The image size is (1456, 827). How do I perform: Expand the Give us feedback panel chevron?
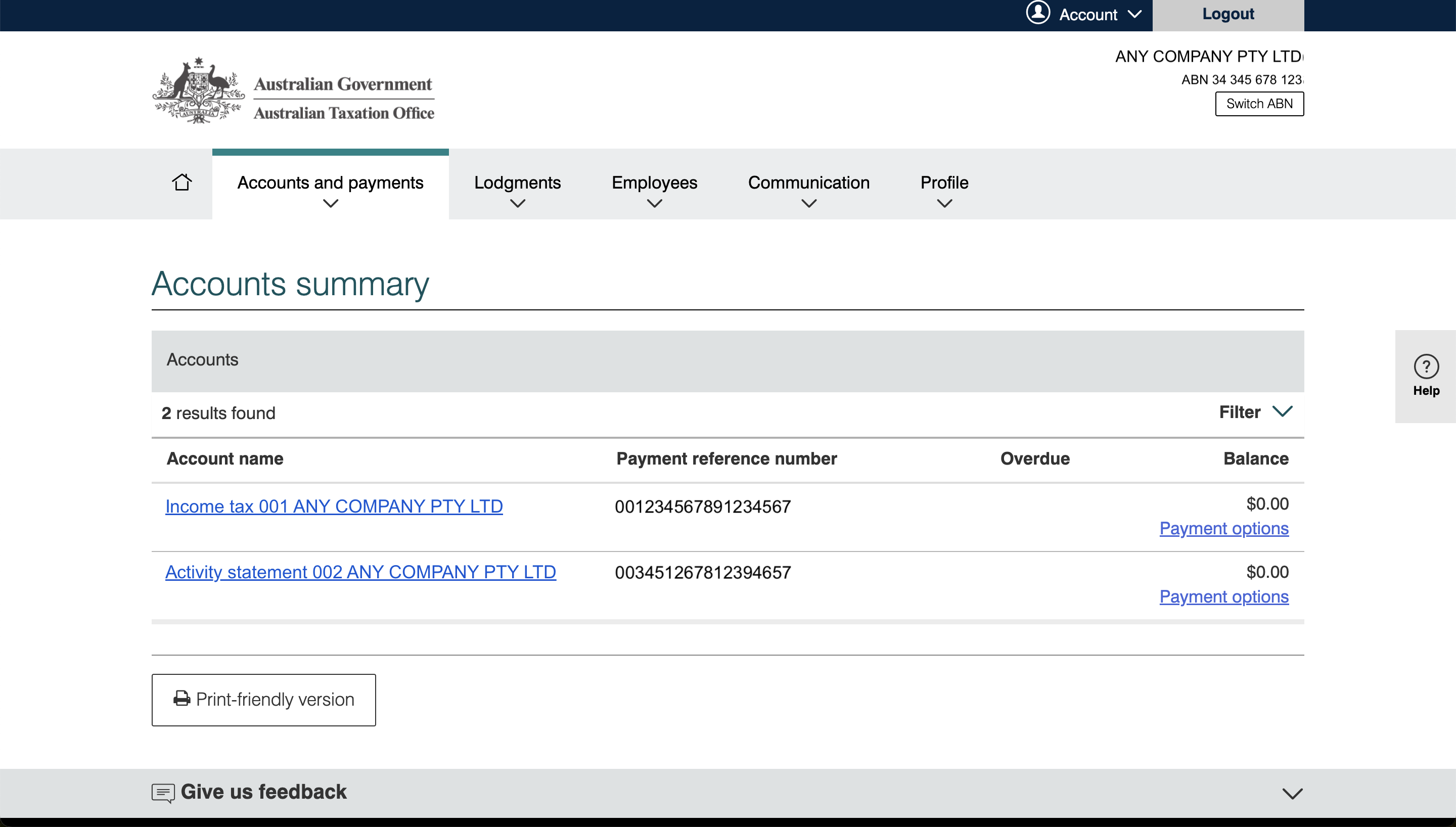click(x=1292, y=794)
